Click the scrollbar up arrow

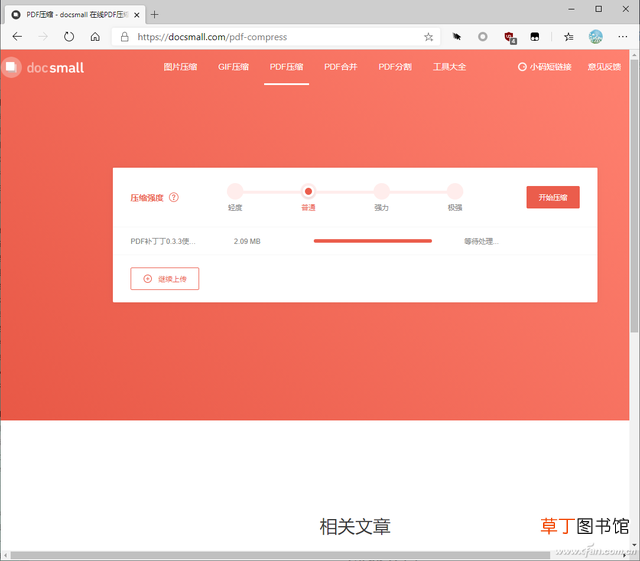coord(634,55)
